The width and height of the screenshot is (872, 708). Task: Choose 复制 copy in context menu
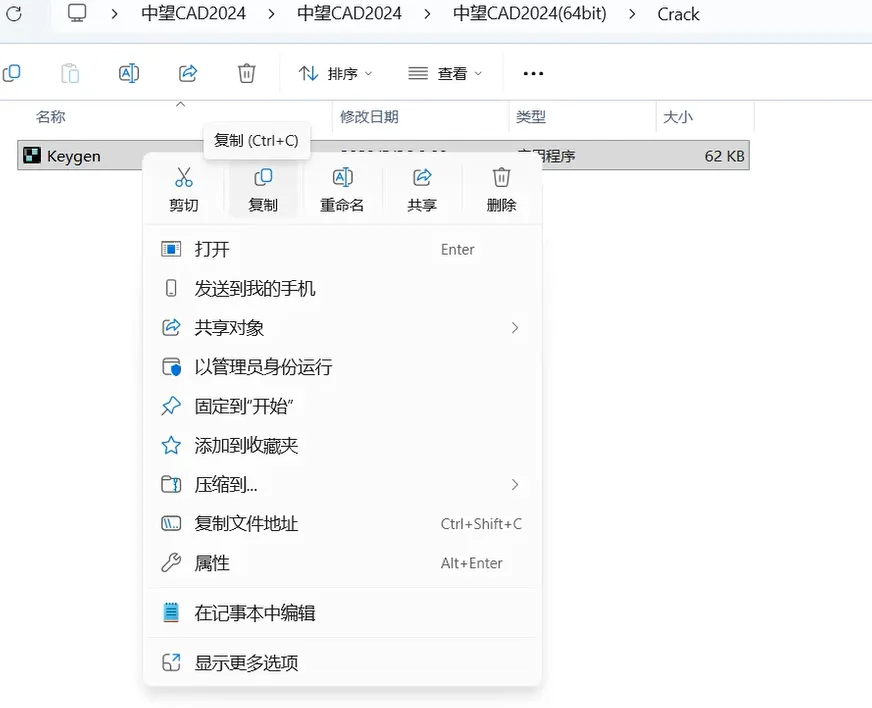[262, 190]
